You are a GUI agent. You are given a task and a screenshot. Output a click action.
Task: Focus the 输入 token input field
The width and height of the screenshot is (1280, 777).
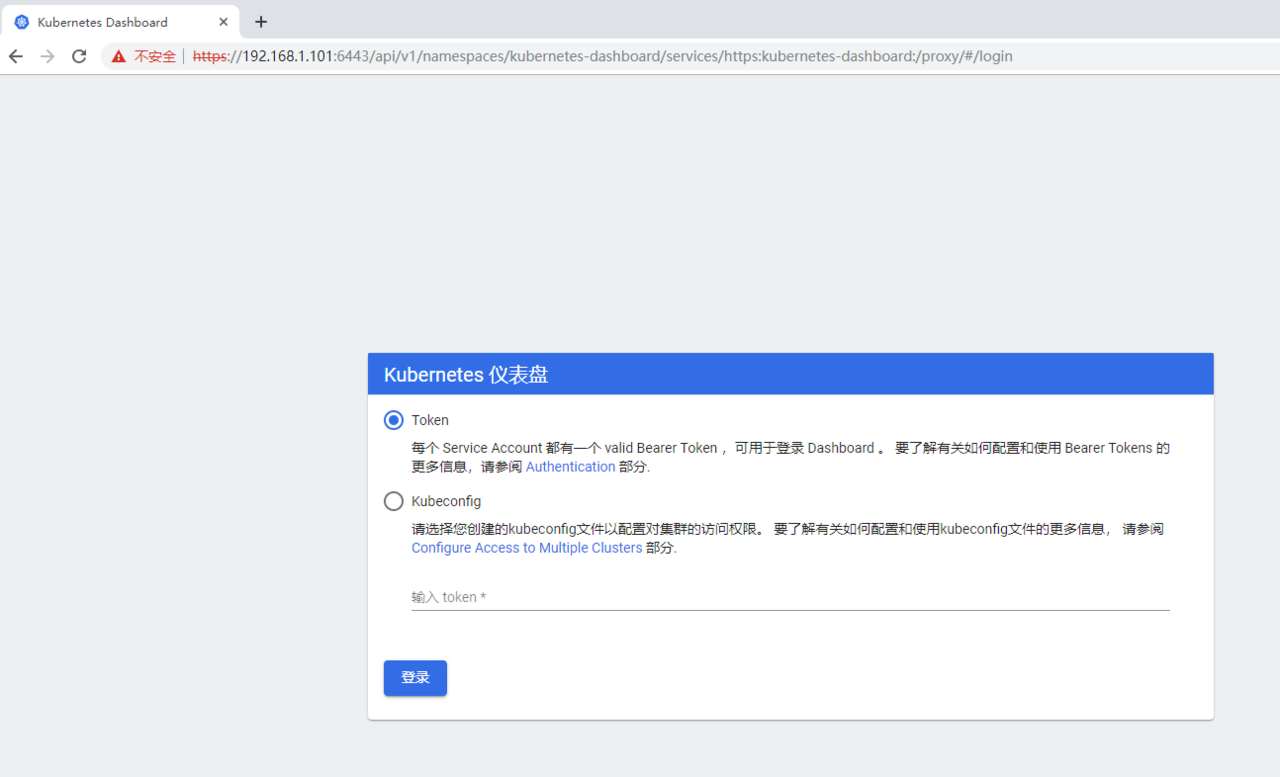pos(790,597)
